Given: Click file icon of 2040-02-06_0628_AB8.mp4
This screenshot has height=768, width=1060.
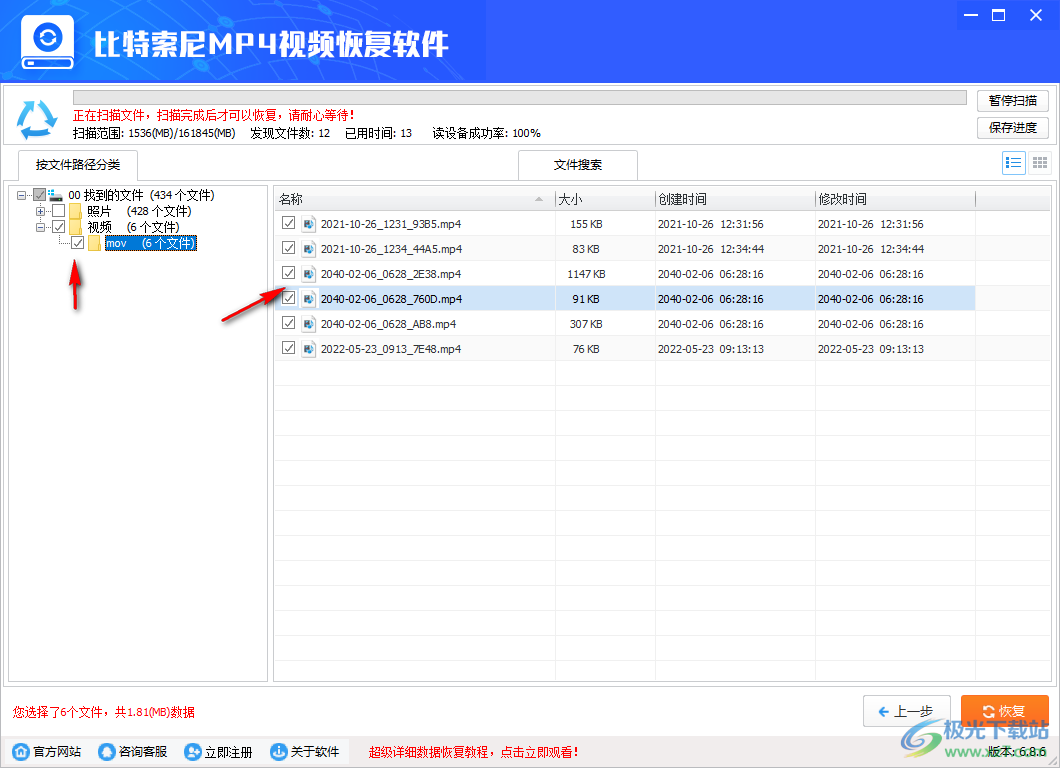Looking at the screenshot, I should [x=309, y=324].
